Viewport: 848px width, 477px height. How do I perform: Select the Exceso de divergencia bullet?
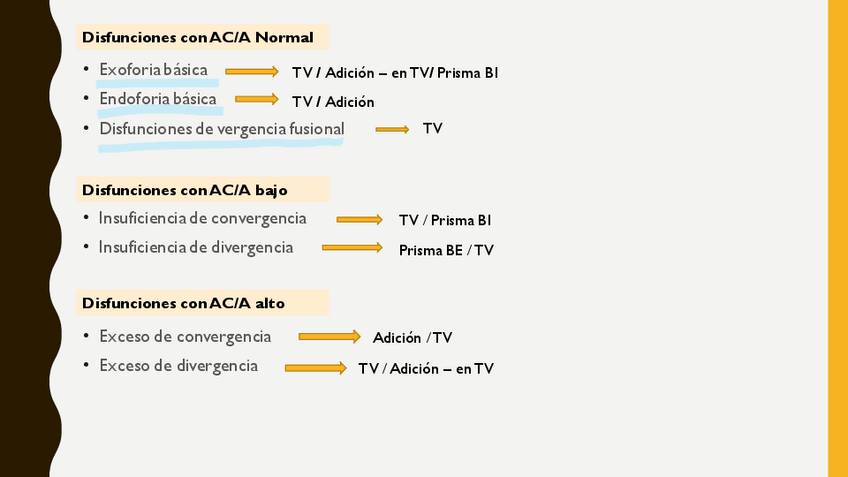click(x=178, y=366)
